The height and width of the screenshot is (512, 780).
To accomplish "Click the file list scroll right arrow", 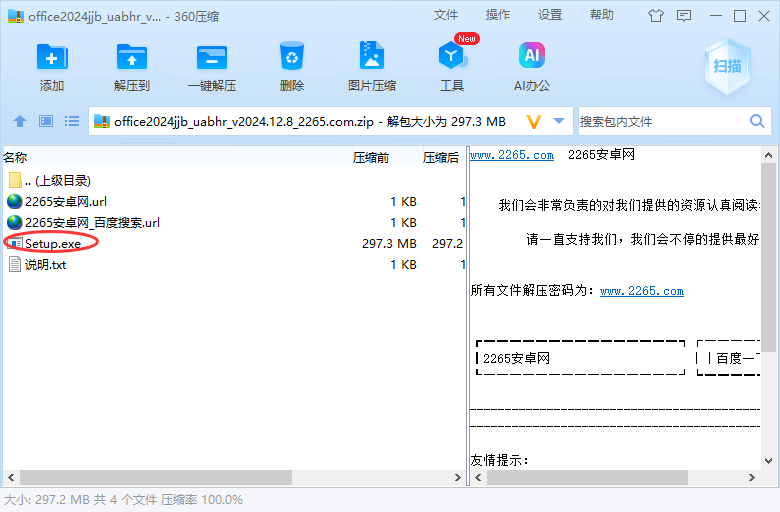I will pos(458,478).
